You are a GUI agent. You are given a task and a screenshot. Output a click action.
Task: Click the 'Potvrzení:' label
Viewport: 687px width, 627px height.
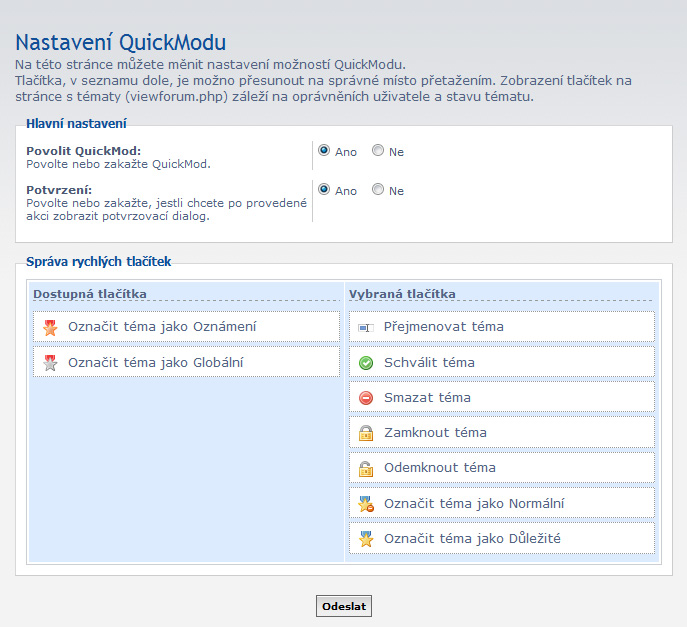pos(59,190)
